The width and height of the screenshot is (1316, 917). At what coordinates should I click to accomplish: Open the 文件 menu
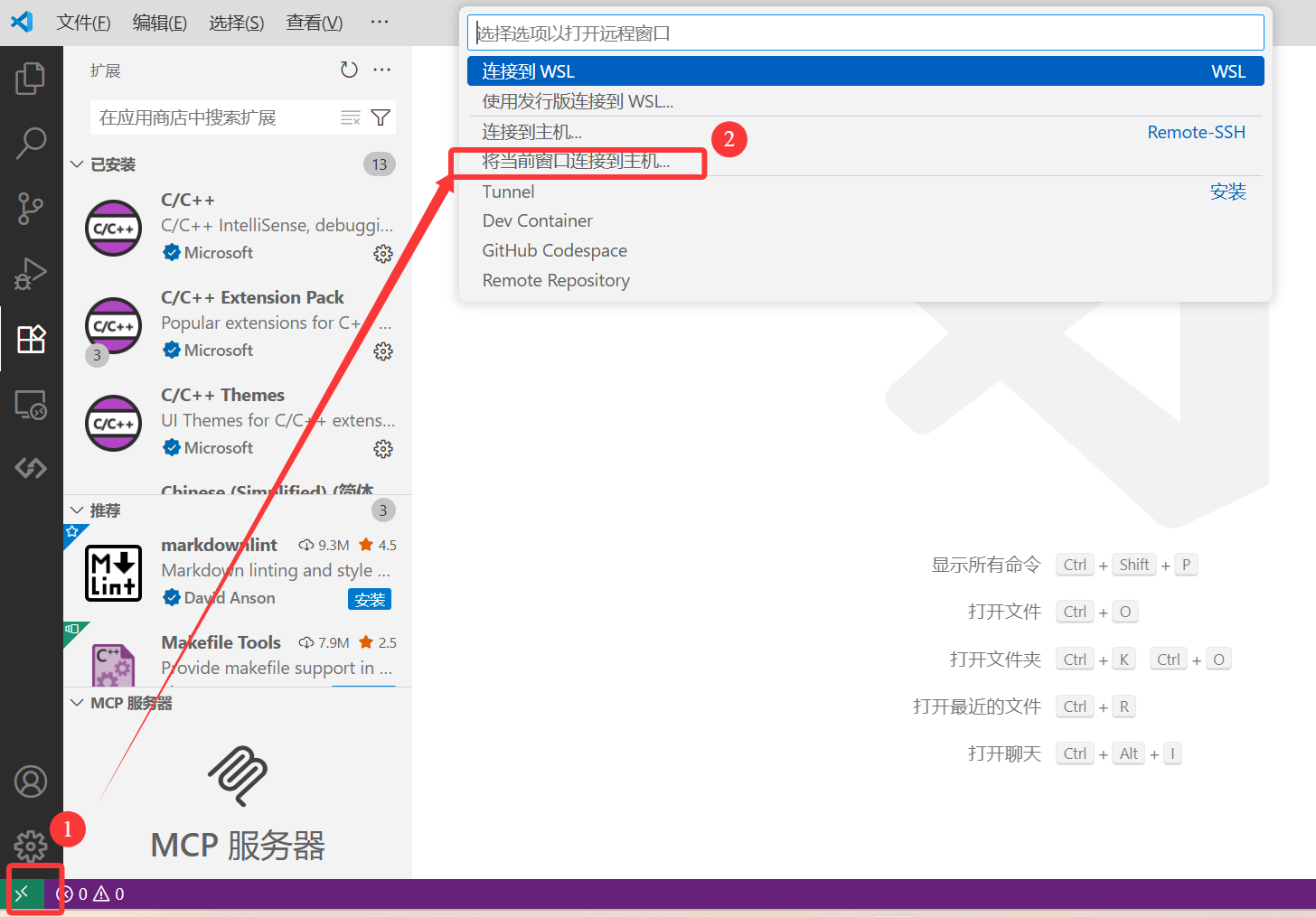[x=83, y=22]
